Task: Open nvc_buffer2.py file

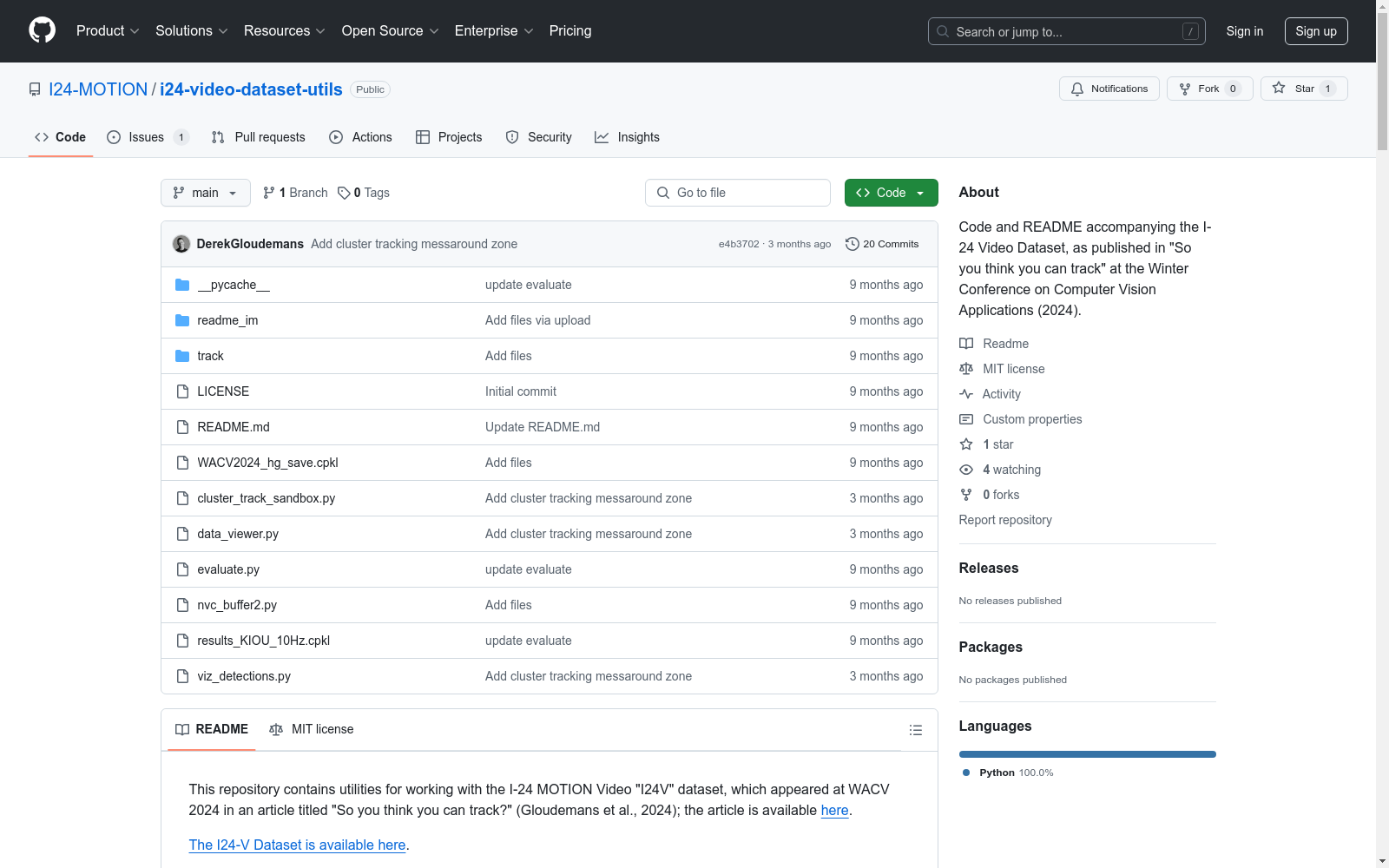Action: pos(237,605)
